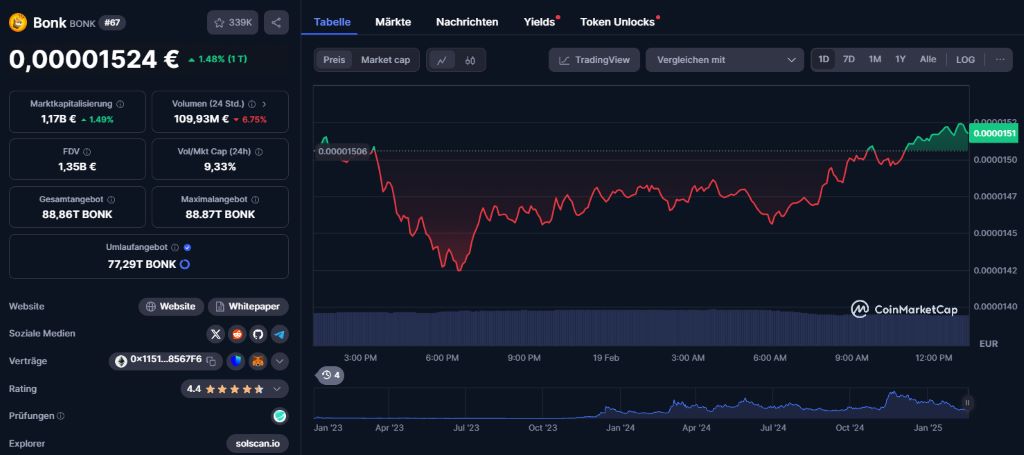Set chart range to Alle
Screen dimensions: 1024x455
tap(928, 59)
